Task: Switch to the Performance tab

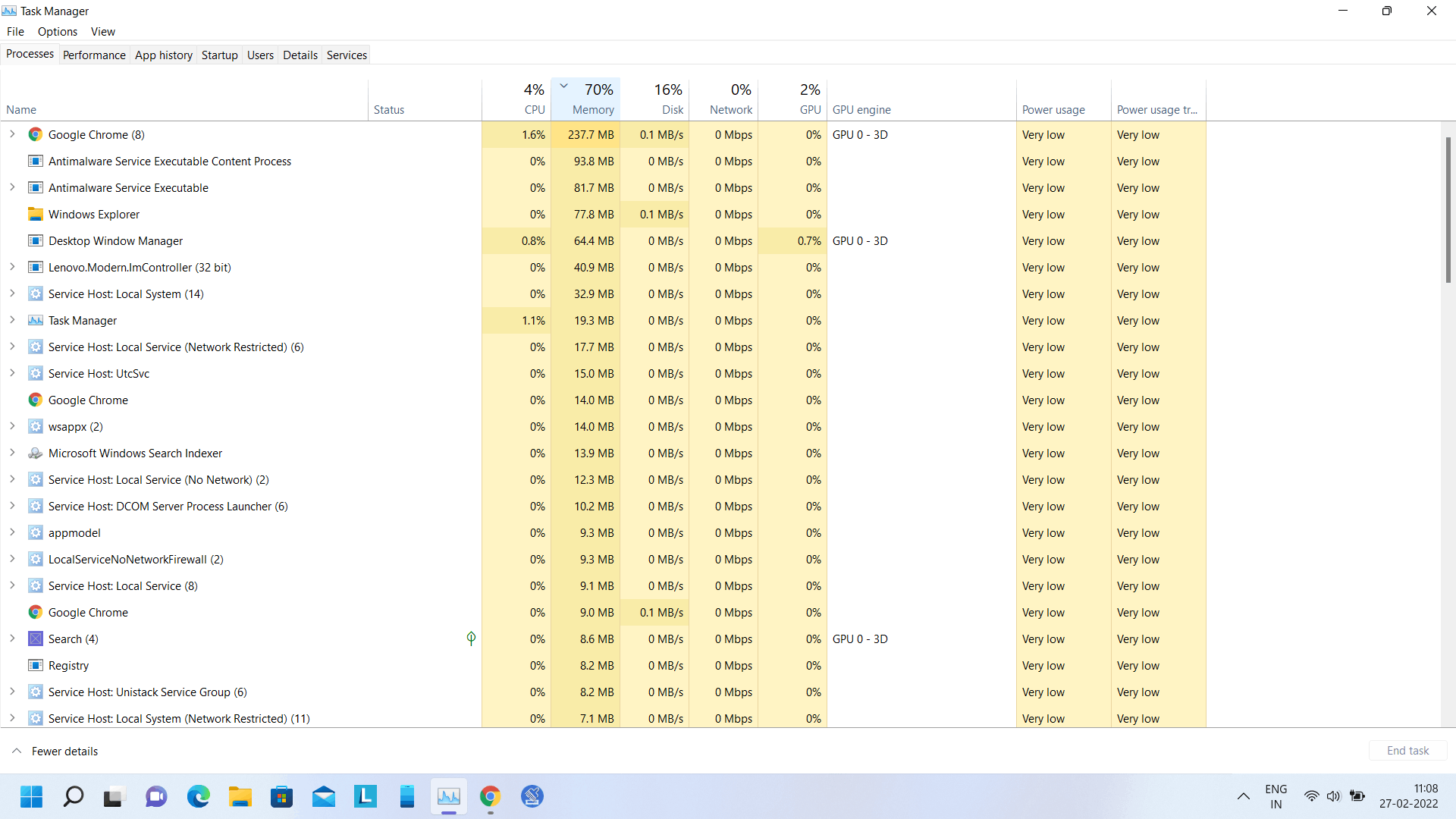Action: point(94,55)
